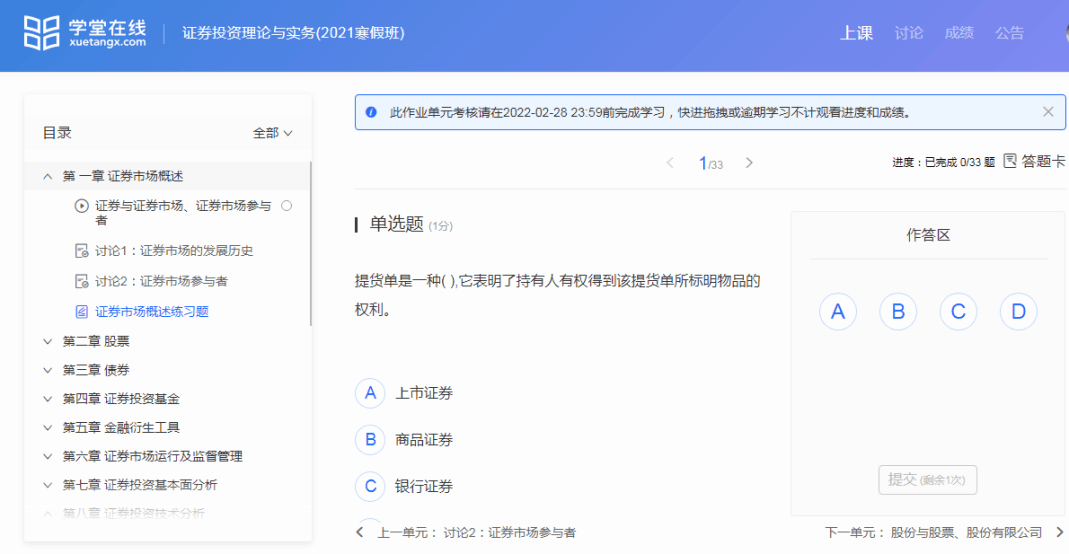Switch to the 讨论 tab
The image size is (1069, 554).
(x=908, y=33)
